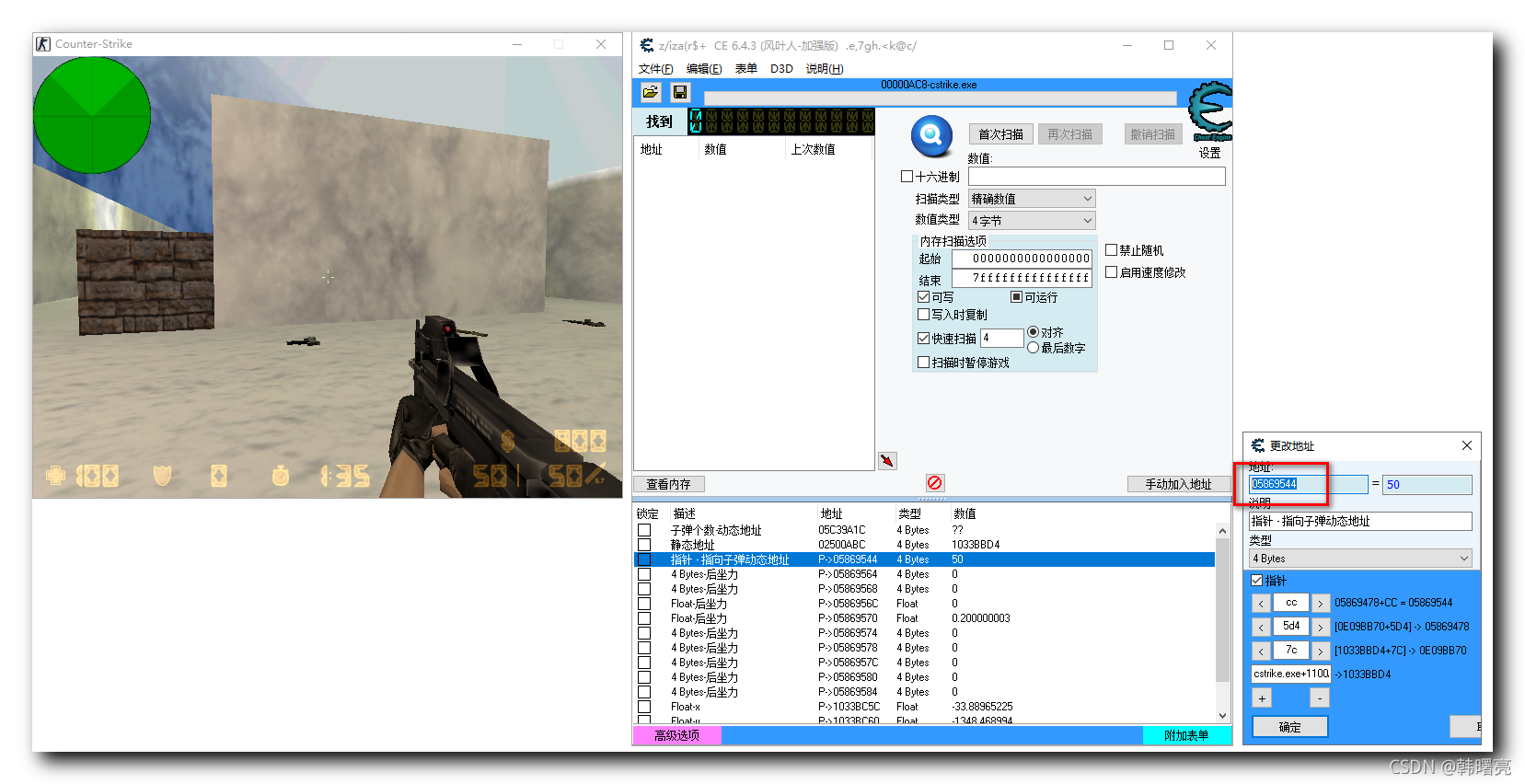The width and height of the screenshot is (1525, 784).
Task: Click offset 7c right arrow
Action: (1321, 651)
